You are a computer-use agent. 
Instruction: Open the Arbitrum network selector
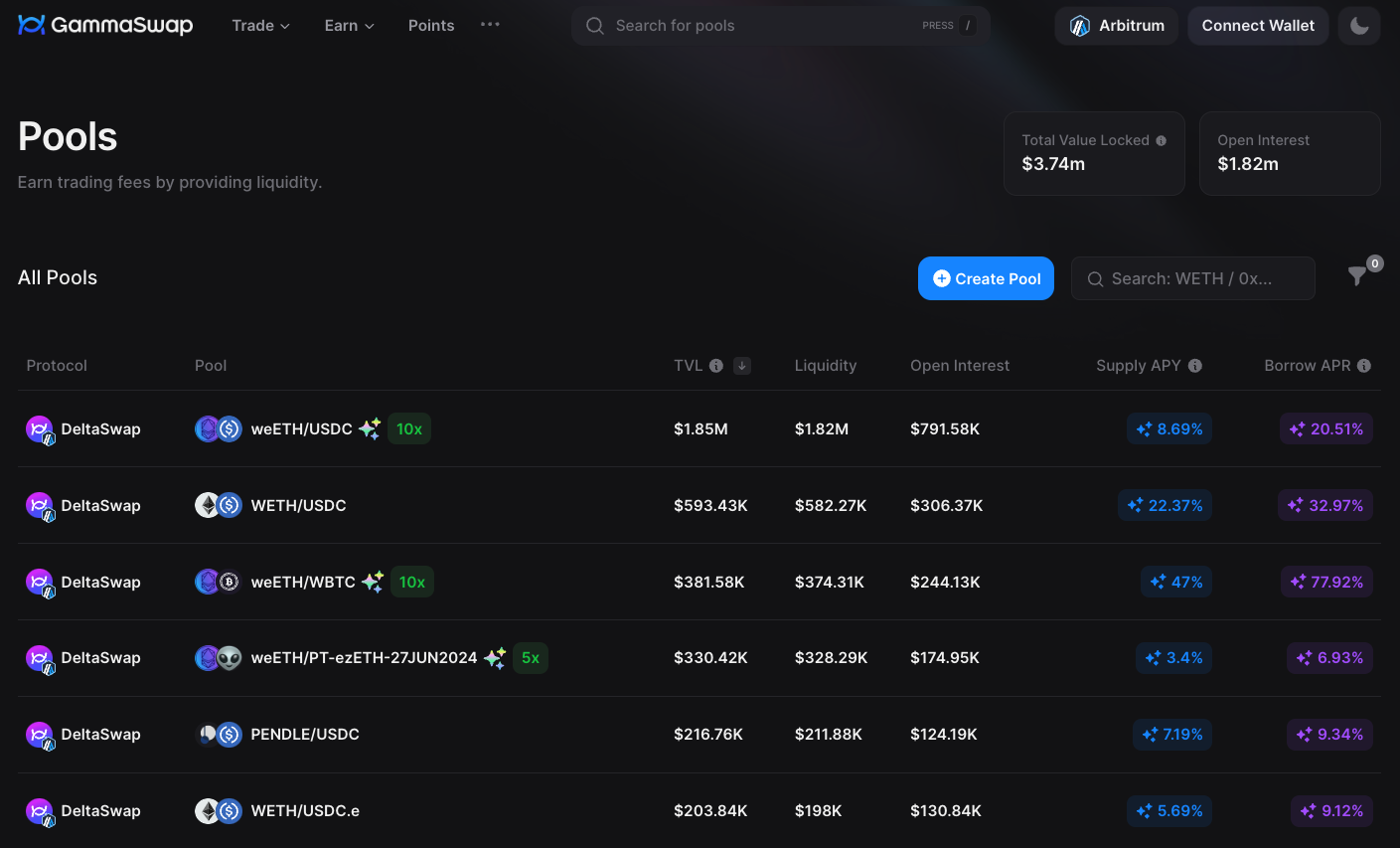click(x=1116, y=26)
